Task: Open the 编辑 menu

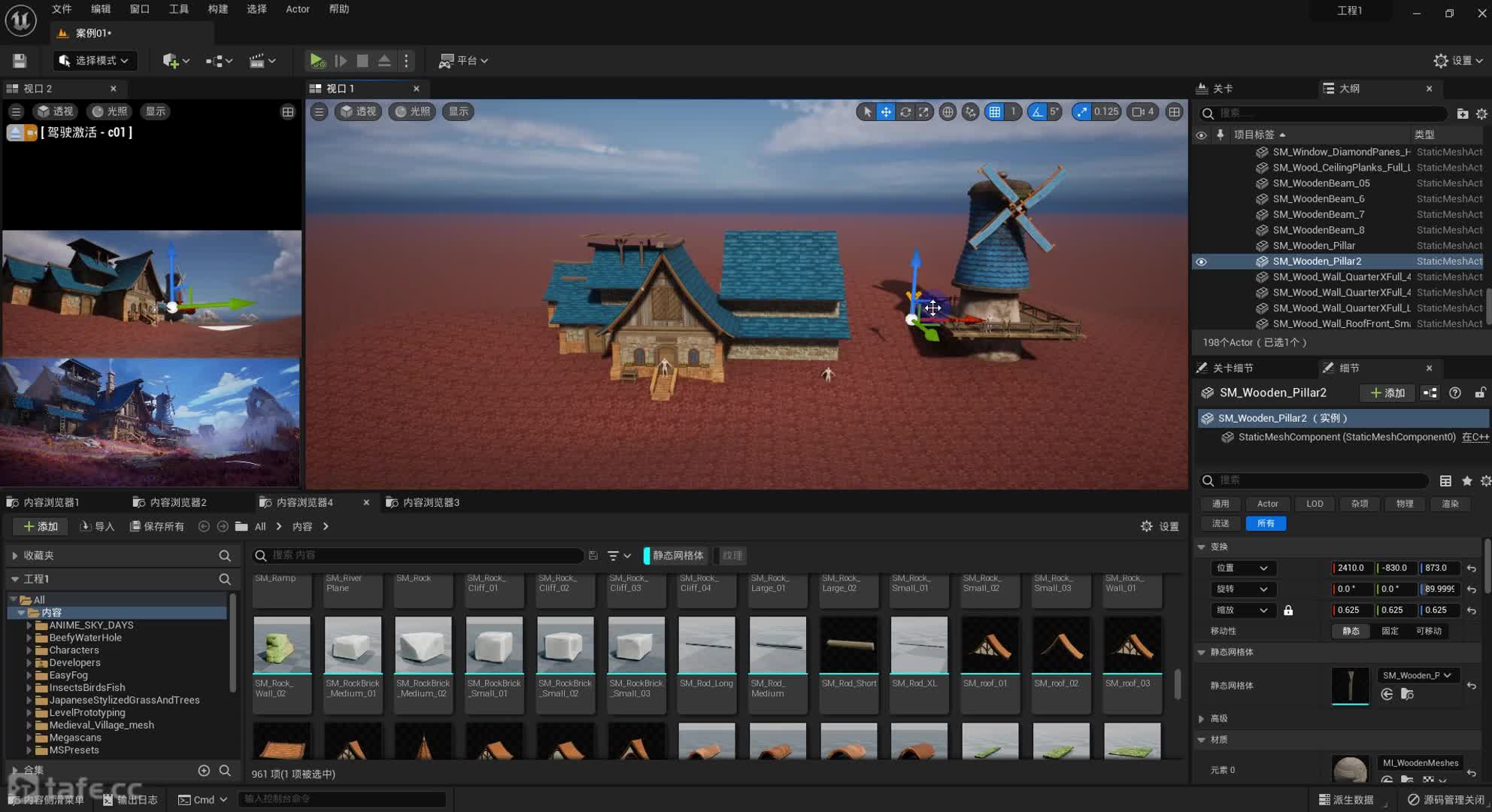Action: click(x=101, y=9)
